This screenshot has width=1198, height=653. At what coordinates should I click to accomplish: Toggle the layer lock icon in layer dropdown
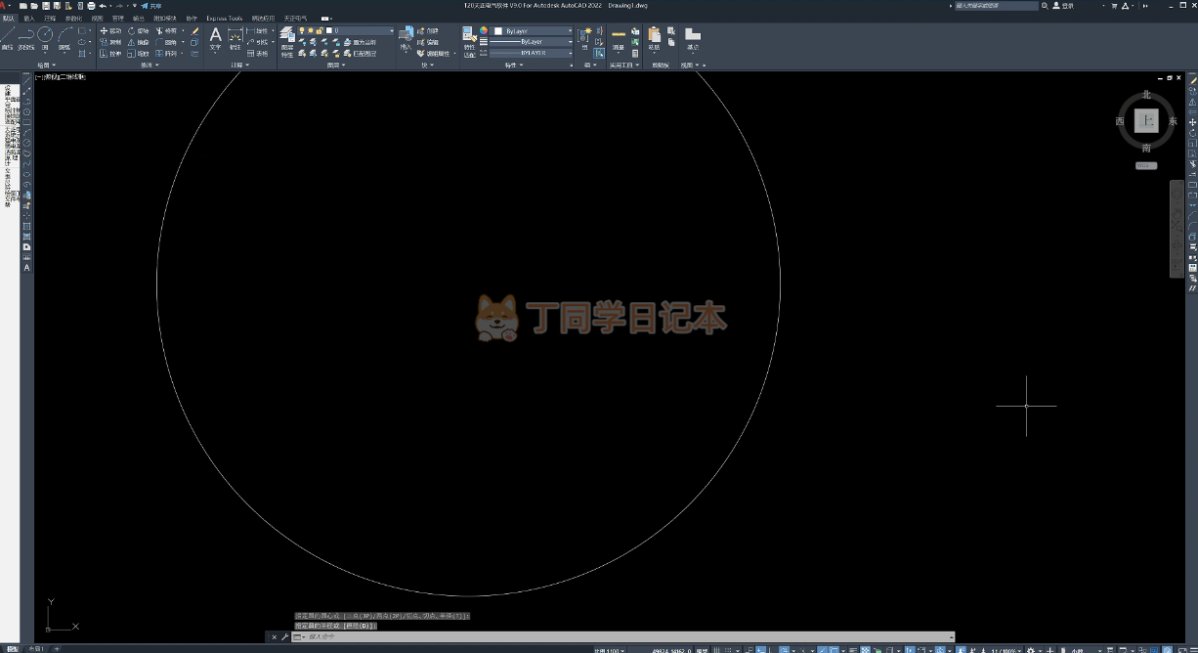(319, 31)
